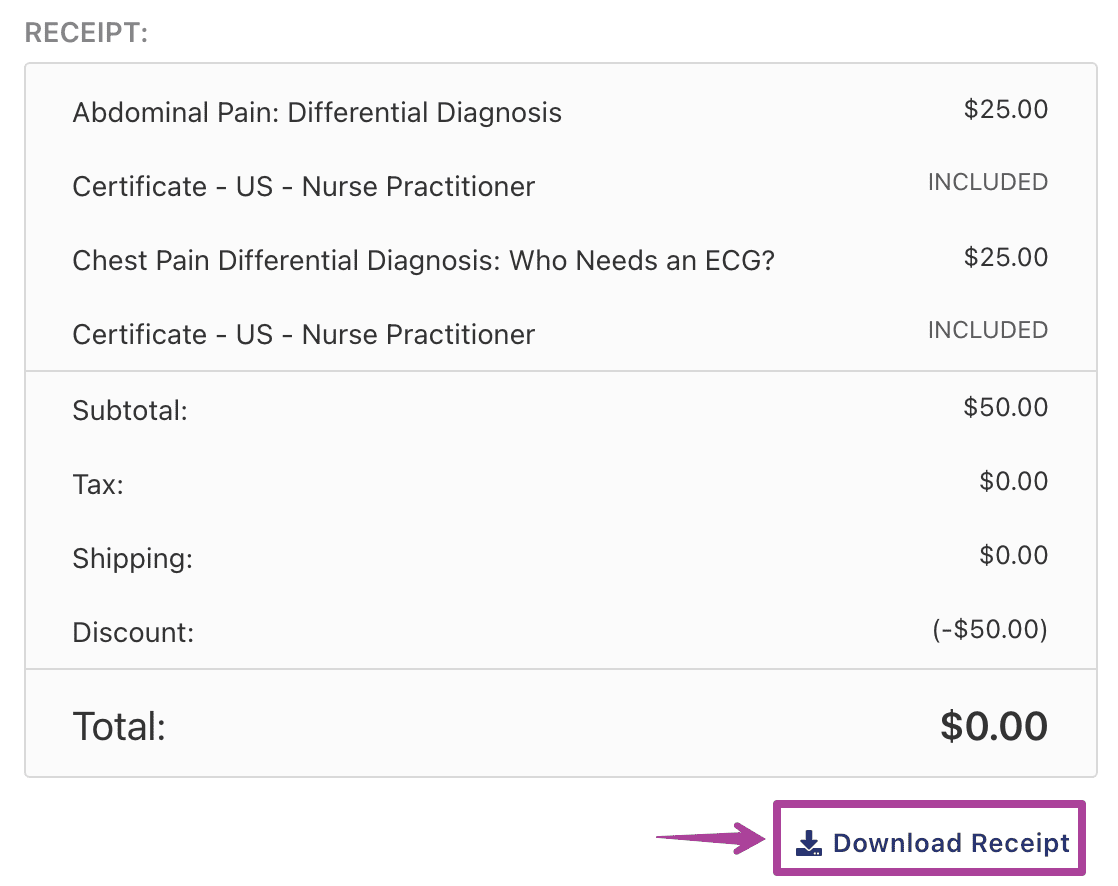Click the Tax label

point(98,485)
